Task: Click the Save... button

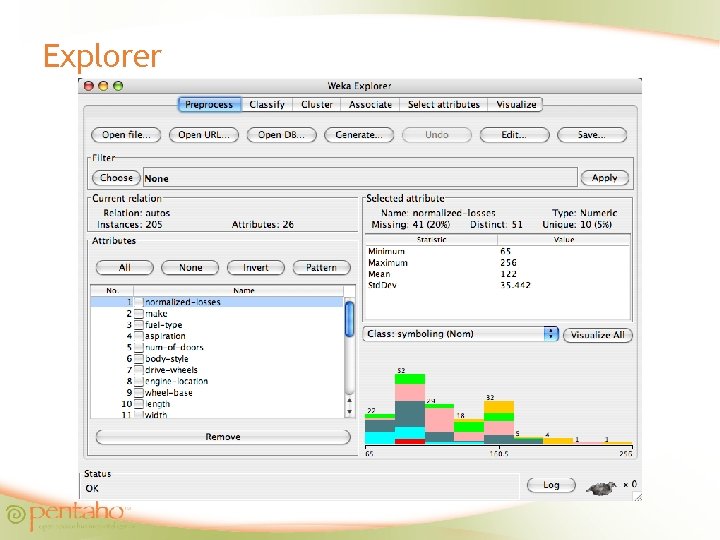Action: coord(592,135)
